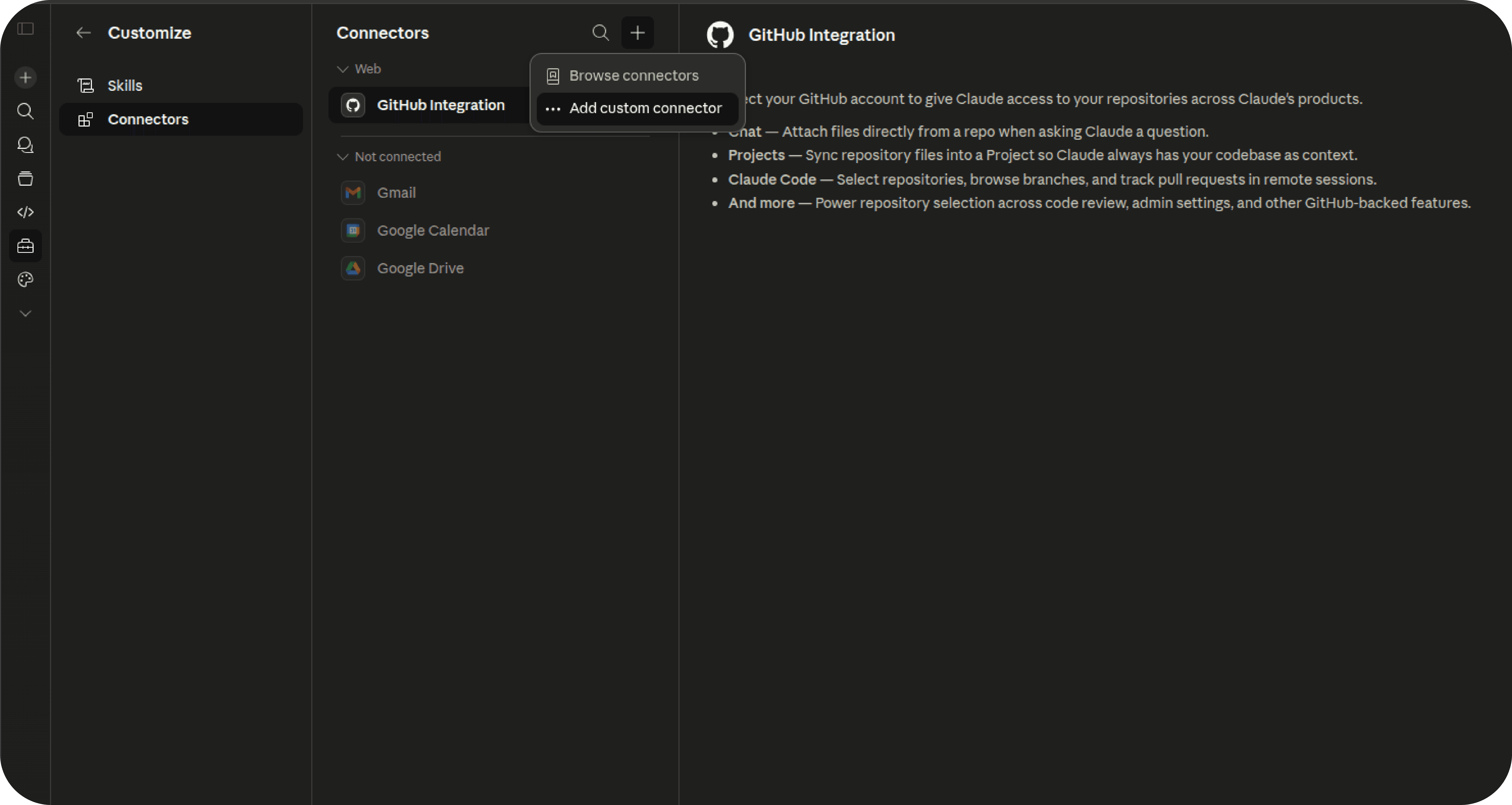Open search from the left rail
1512x805 pixels.
point(25,111)
